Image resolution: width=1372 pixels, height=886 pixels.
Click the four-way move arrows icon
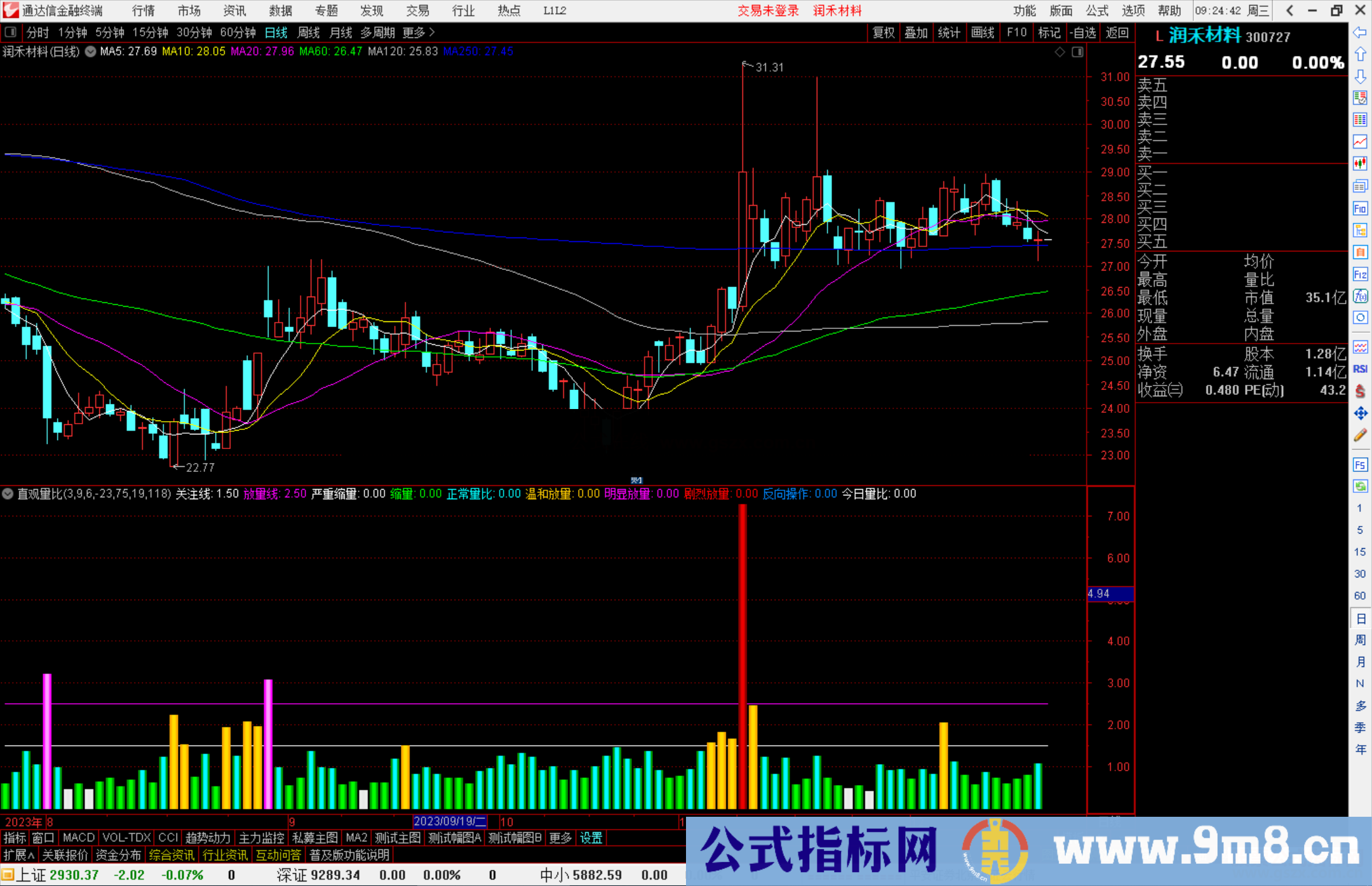tap(1360, 413)
